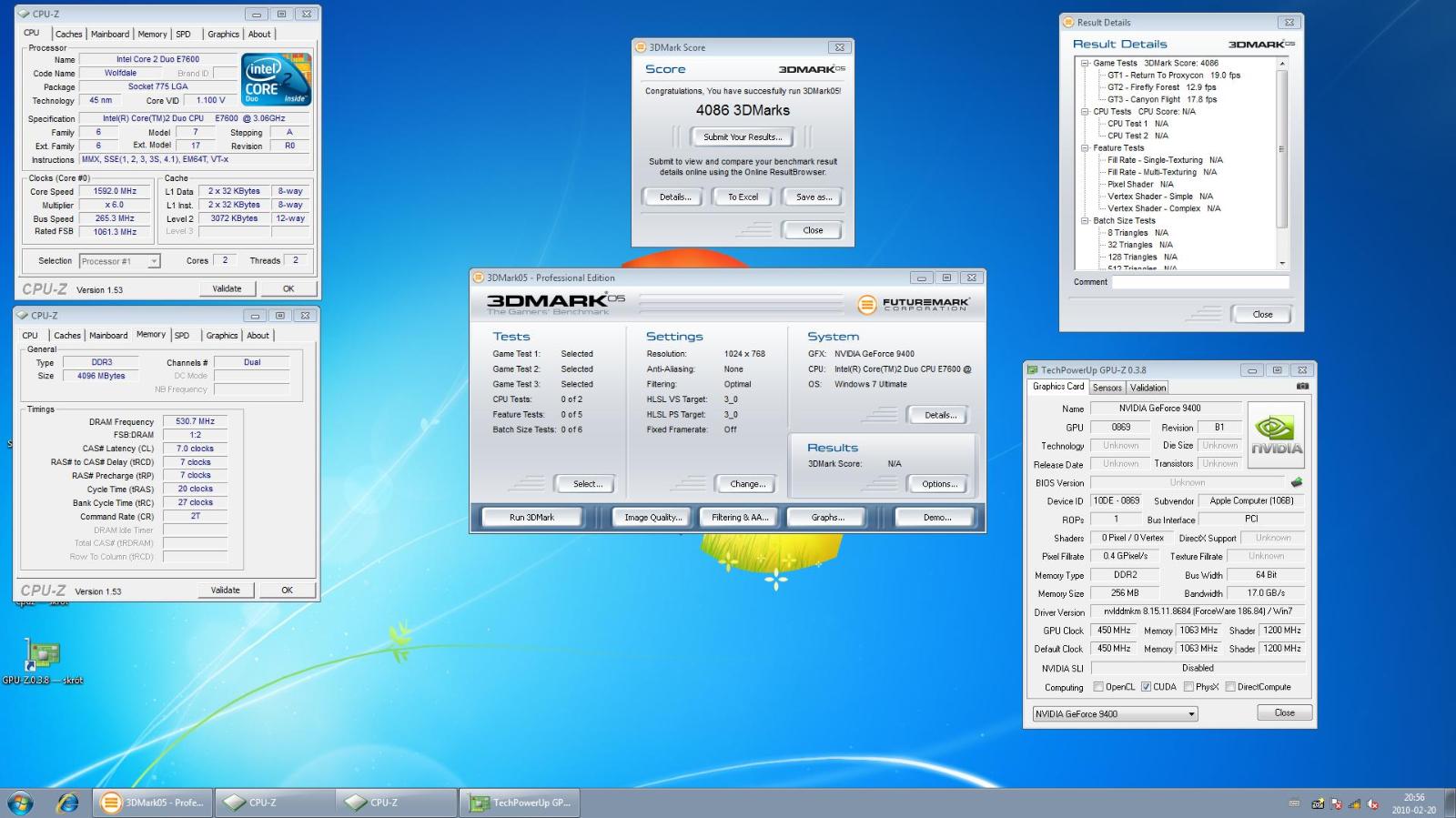Screen dimensions: 1456x818
Task: Open Caches tab in top CPU-Z
Action: point(68,34)
